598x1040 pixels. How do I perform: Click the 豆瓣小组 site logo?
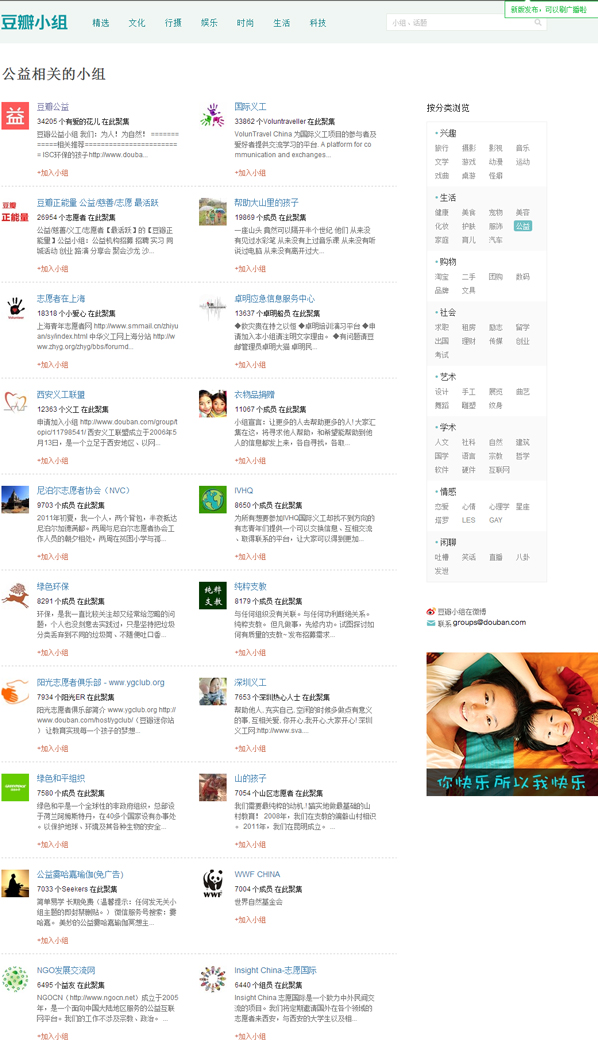point(34,22)
